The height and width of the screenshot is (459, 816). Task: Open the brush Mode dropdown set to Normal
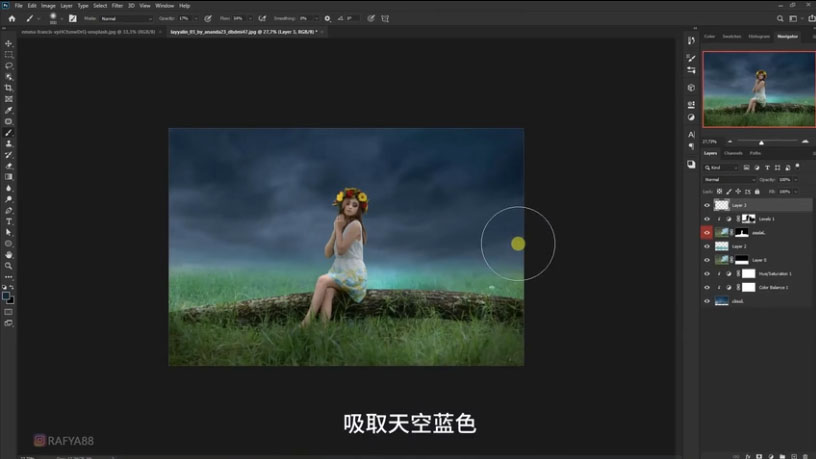click(126, 18)
